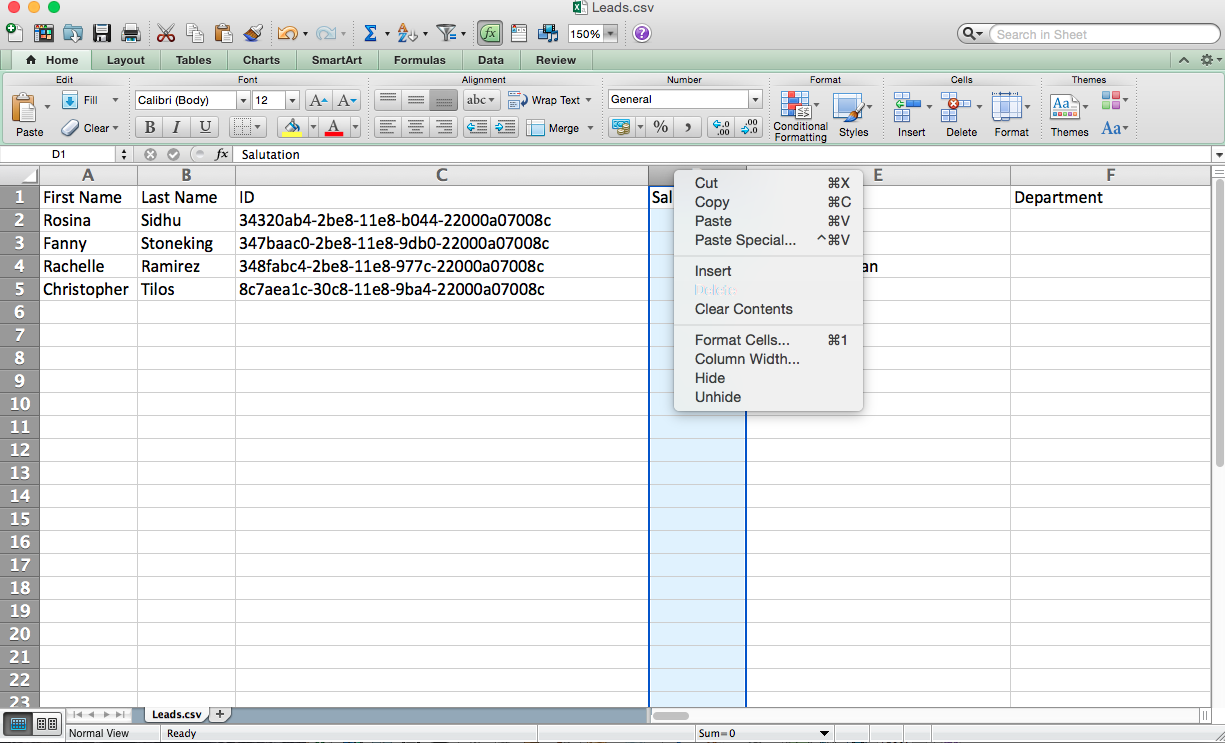Increase decimal places
The height and width of the screenshot is (743, 1225).
[x=720, y=127]
